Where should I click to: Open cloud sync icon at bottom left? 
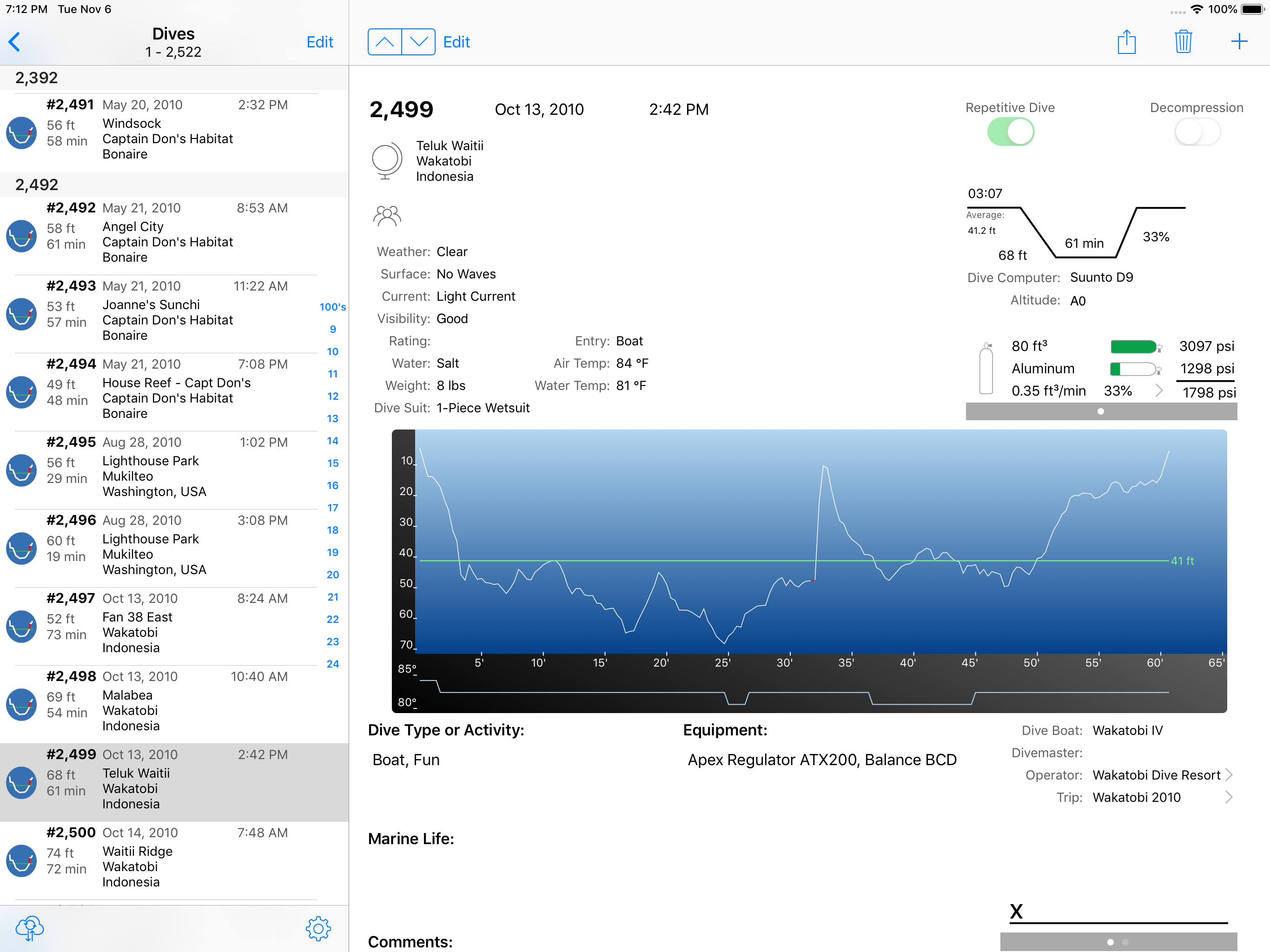30,927
